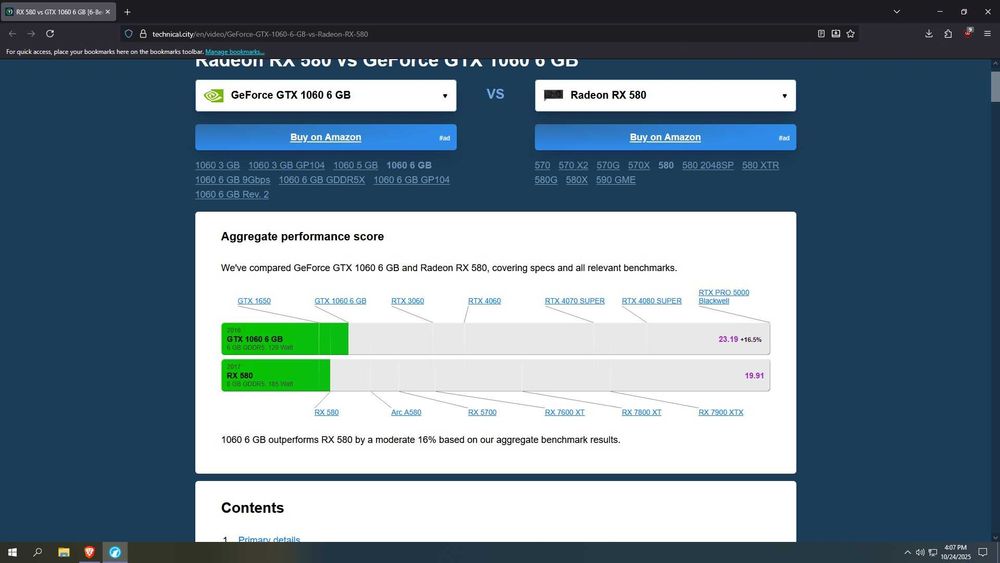The height and width of the screenshot is (563, 1000).
Task: Click the site padlock icon
Action: [x=143, y=34]
